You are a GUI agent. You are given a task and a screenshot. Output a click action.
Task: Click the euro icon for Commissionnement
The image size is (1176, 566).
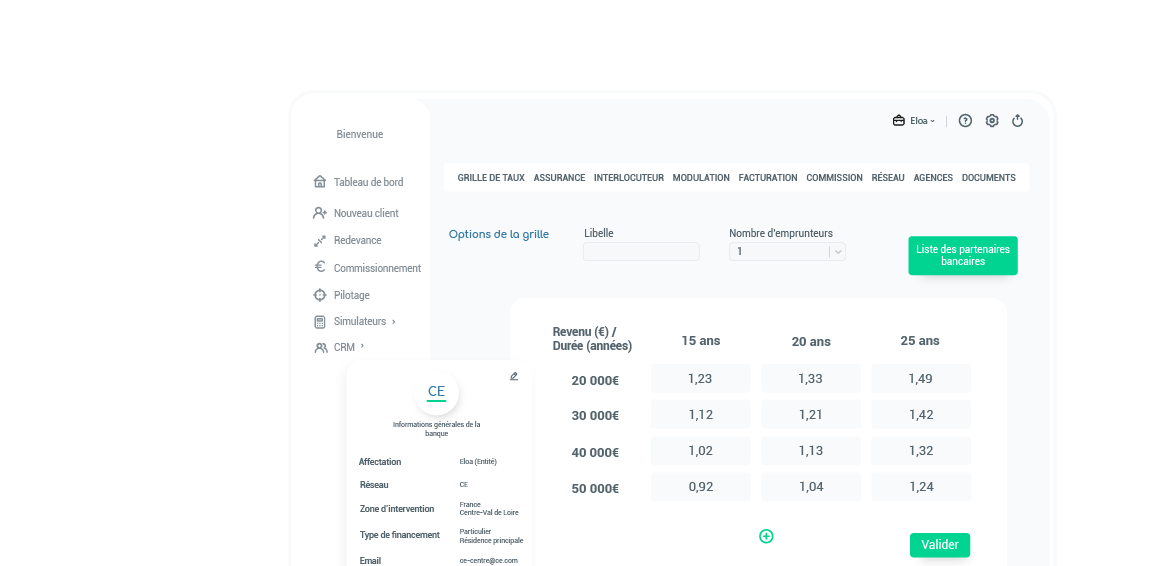[x=320, y=267]
